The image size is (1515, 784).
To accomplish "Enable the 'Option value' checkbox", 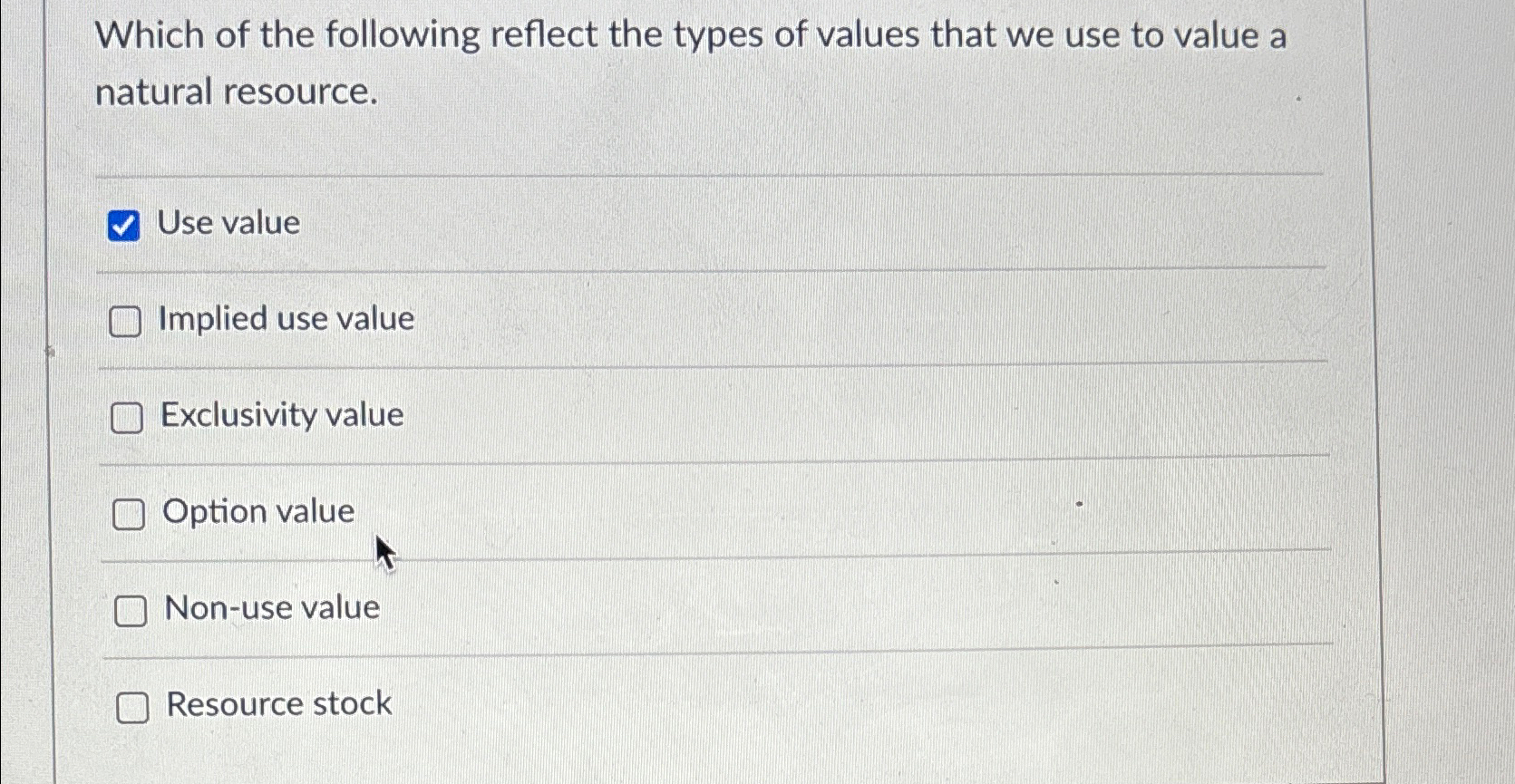I will click(128, 515).
